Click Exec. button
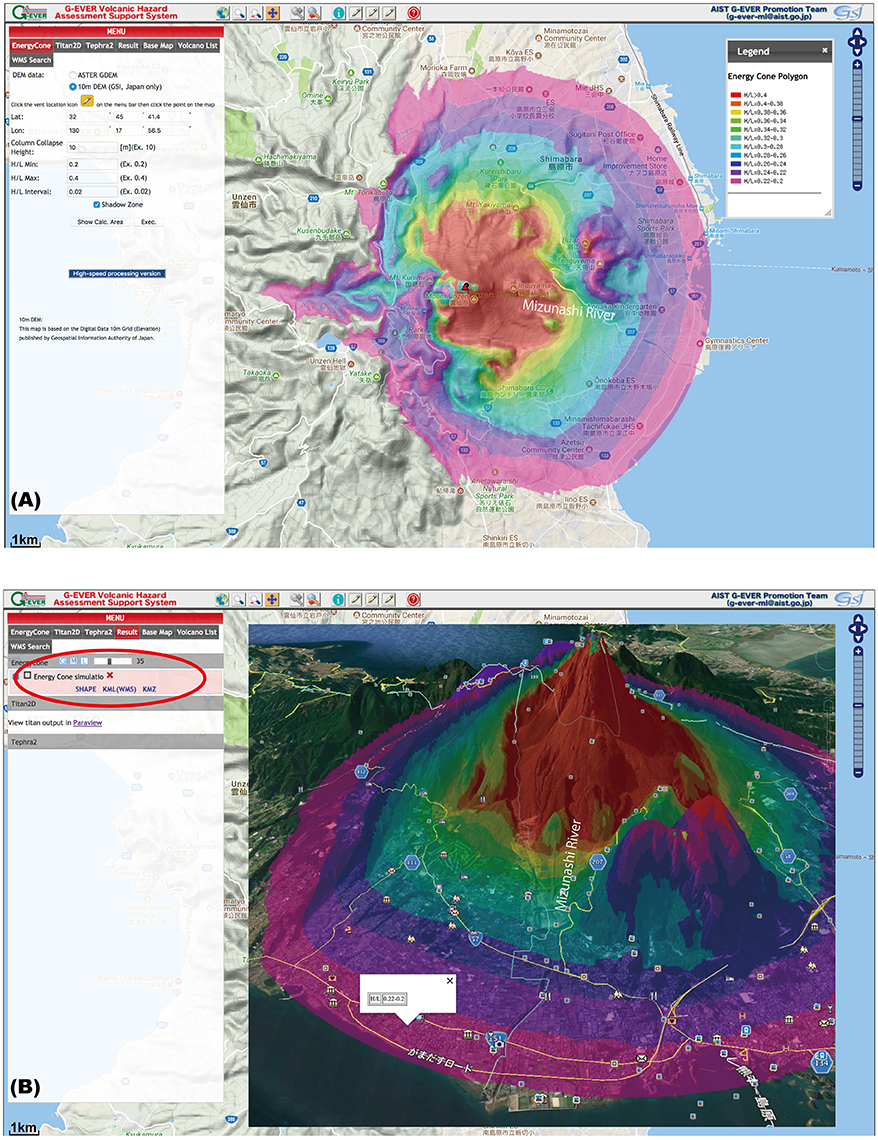The image size is (878, 1140). 148,222
